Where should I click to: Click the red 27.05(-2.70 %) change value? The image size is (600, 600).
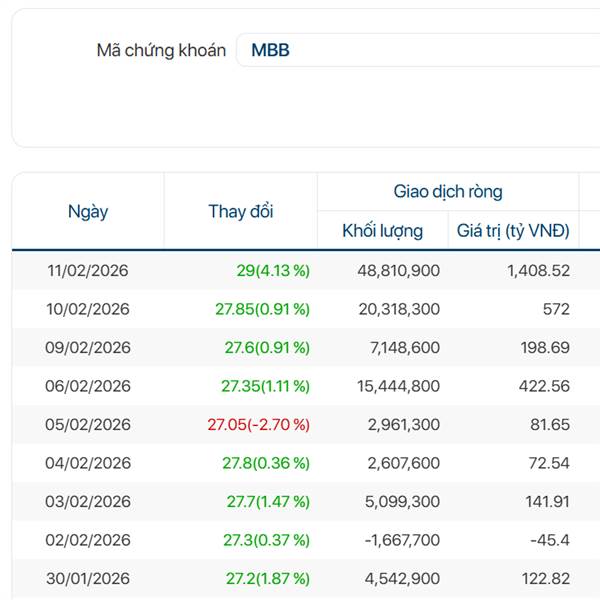pyautogui.click(x=258, y=425)
